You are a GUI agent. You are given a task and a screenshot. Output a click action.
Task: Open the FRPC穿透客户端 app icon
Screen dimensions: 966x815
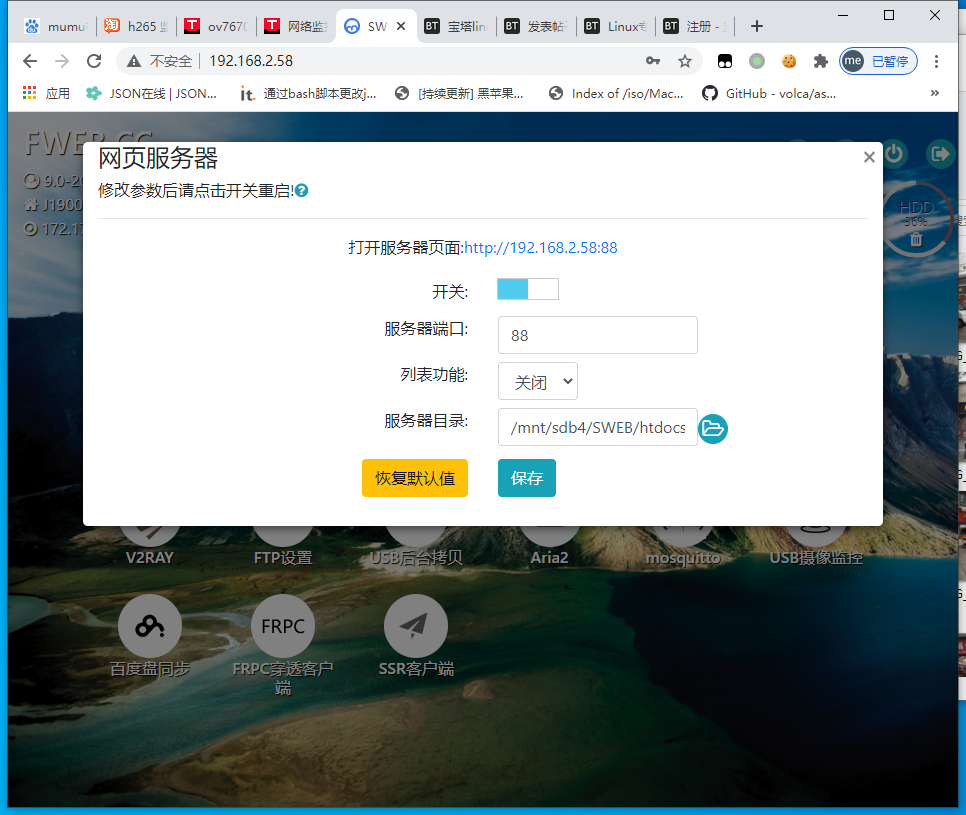283,626
